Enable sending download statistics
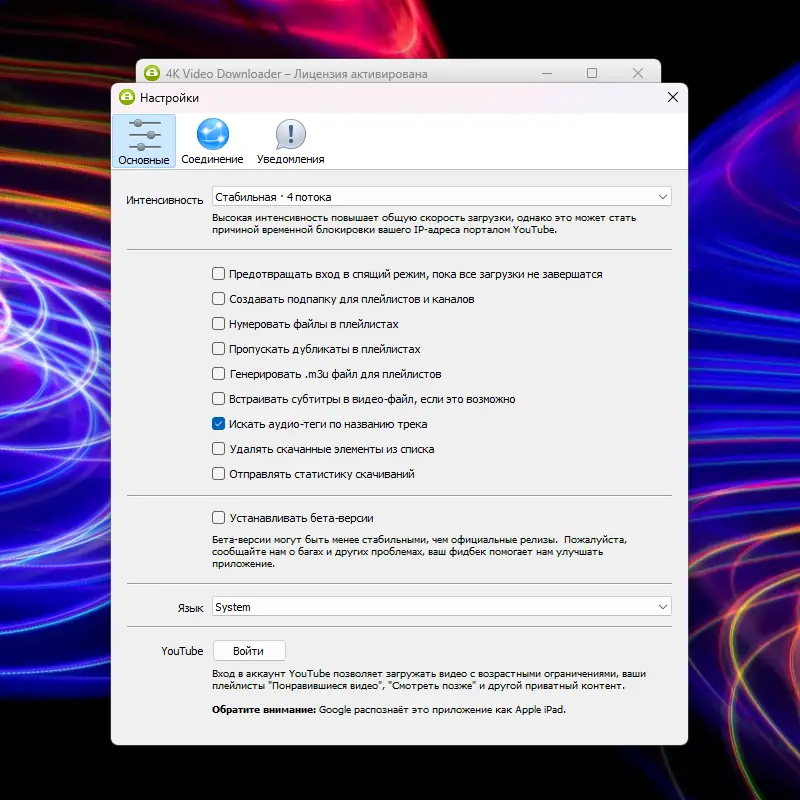The width and height of the screenshot is (800, 800). click(218, 473)
